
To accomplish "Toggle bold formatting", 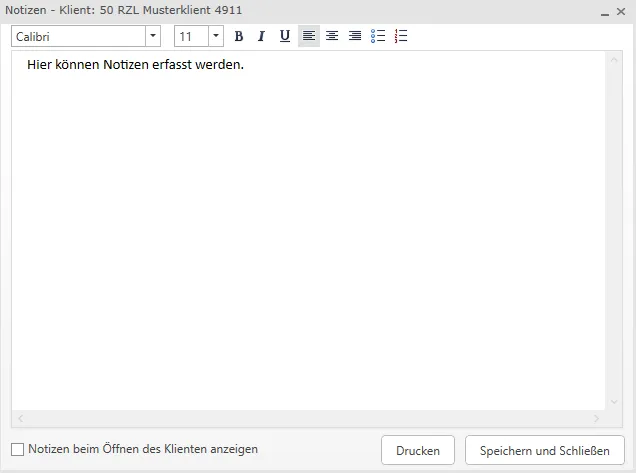I will coord(239,36).
